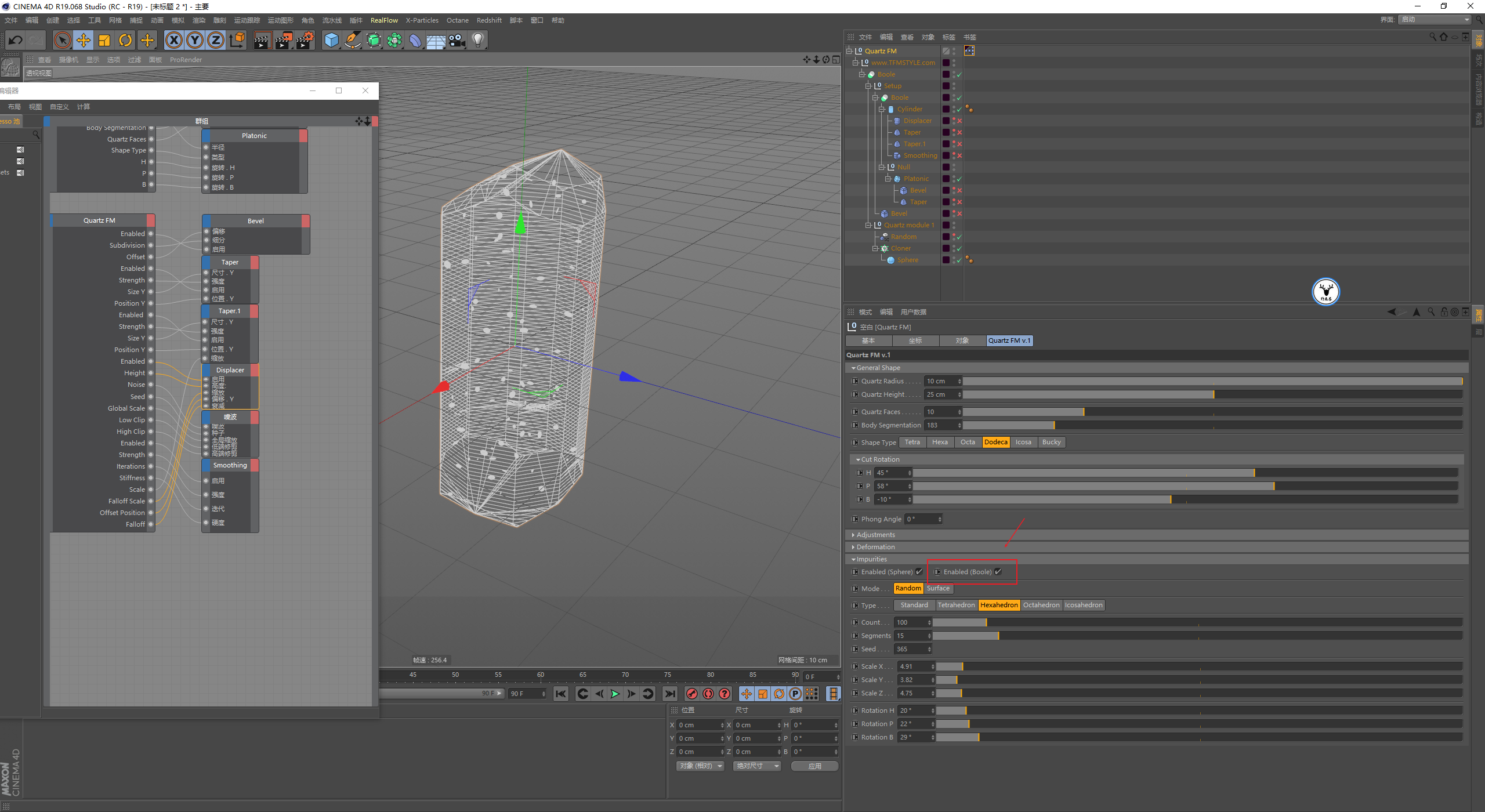Switch to the 坐标 attribute tab
The width and height of the screenshot is (1485, 812).
tap(915, 340)
